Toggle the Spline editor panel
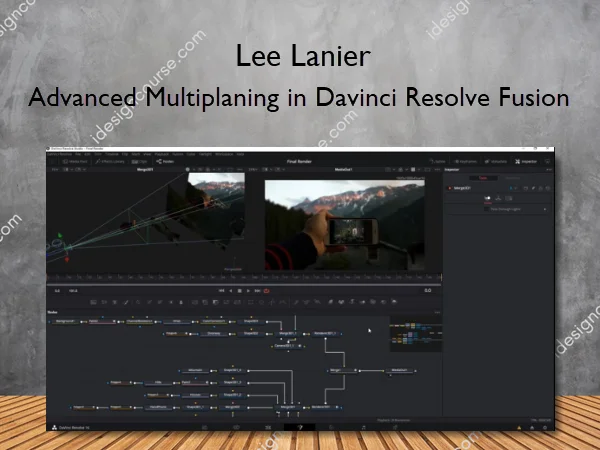The width and height of the screenshot is (600, 450). pos(437,161)
